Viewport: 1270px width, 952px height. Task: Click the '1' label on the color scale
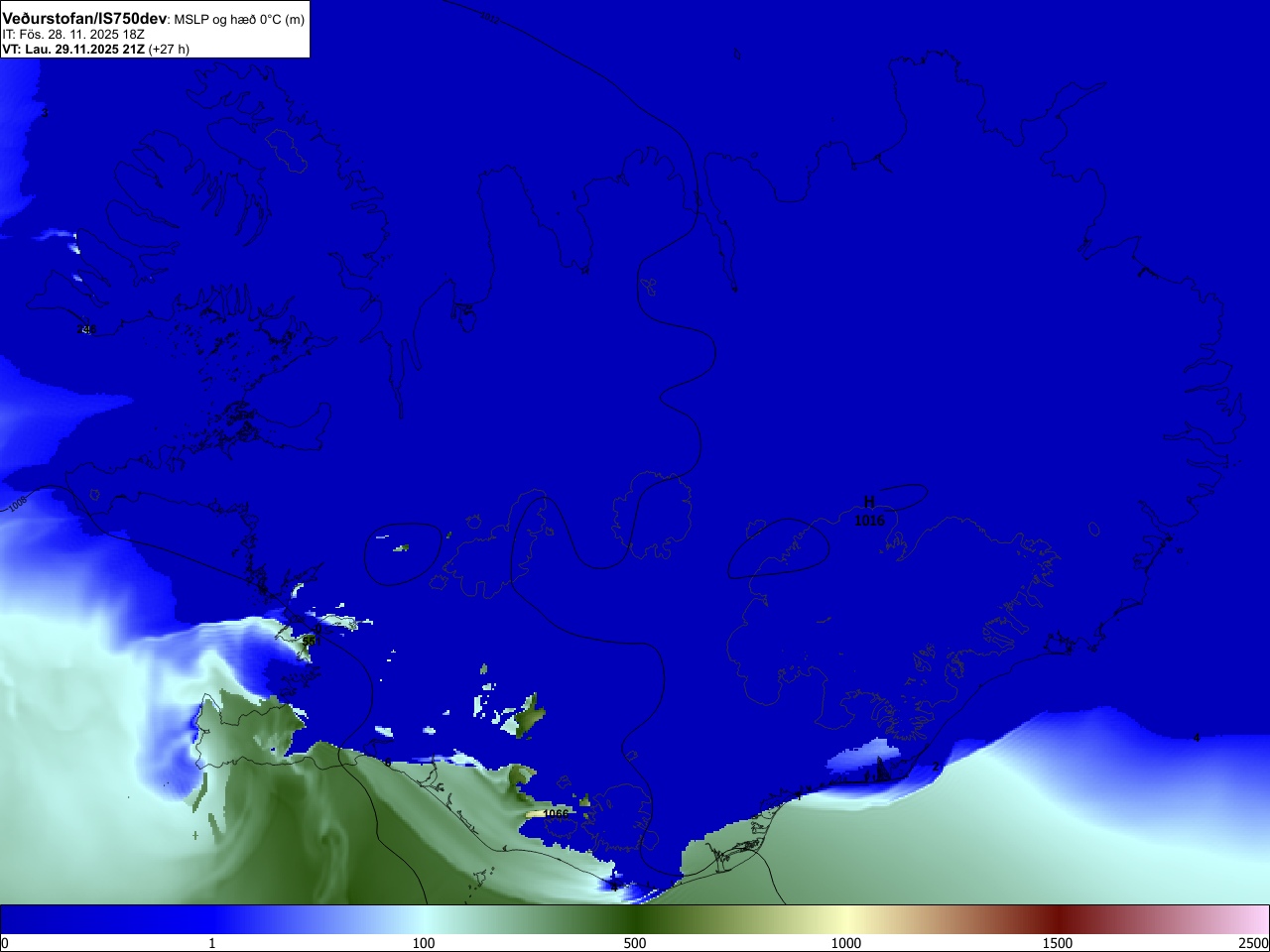tap(211, 943)
